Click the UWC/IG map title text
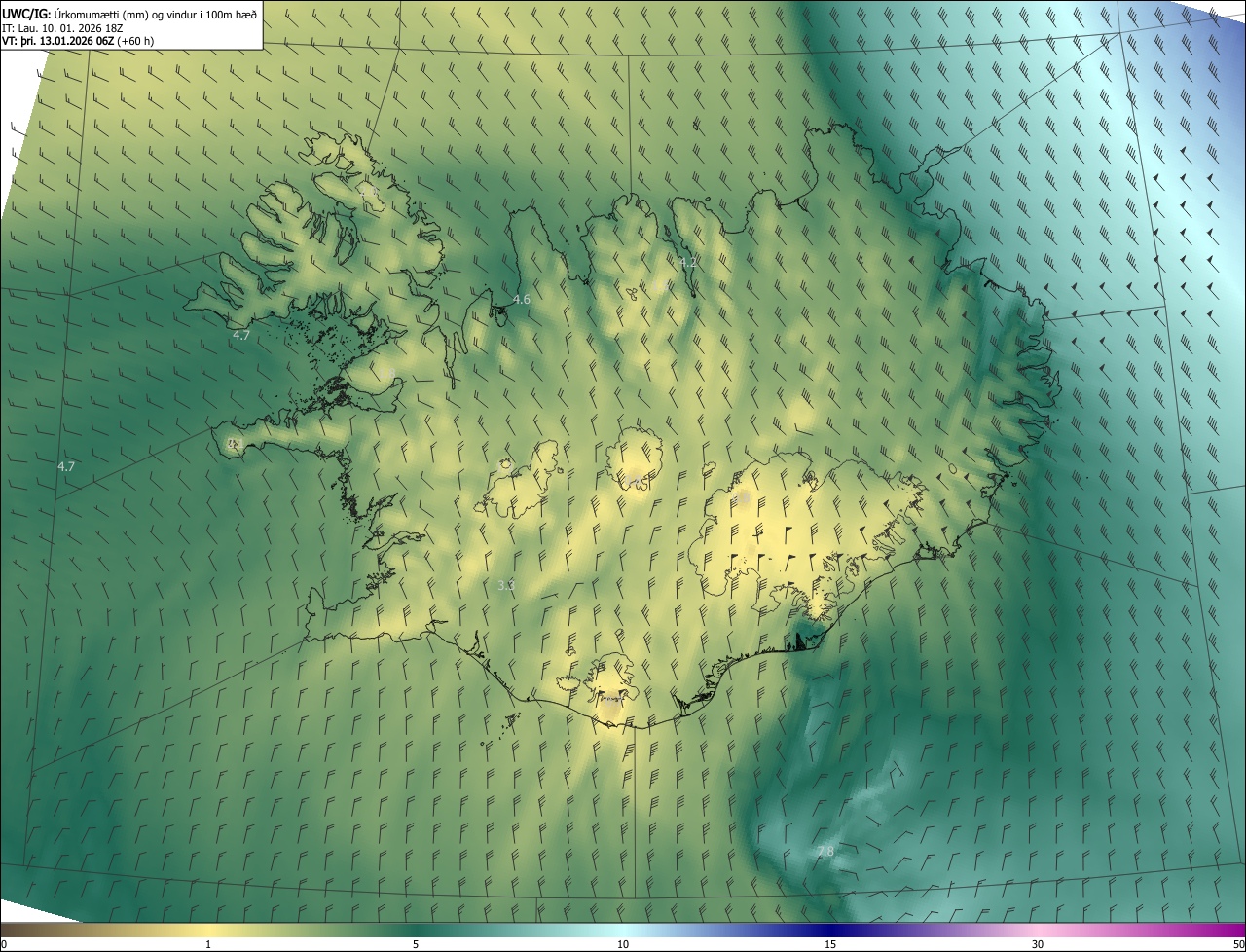Viewport: 1246px width, 952px height. [x=129, y=13]
